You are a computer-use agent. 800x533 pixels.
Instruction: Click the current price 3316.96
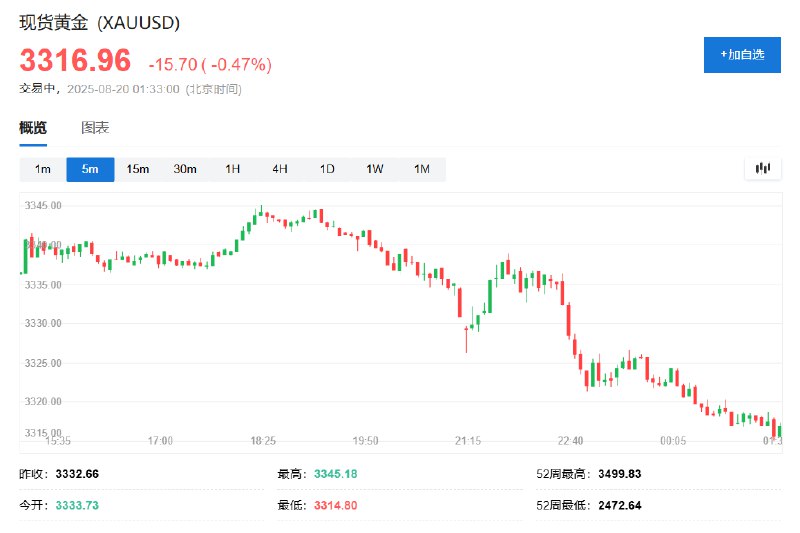pos(75,62)
